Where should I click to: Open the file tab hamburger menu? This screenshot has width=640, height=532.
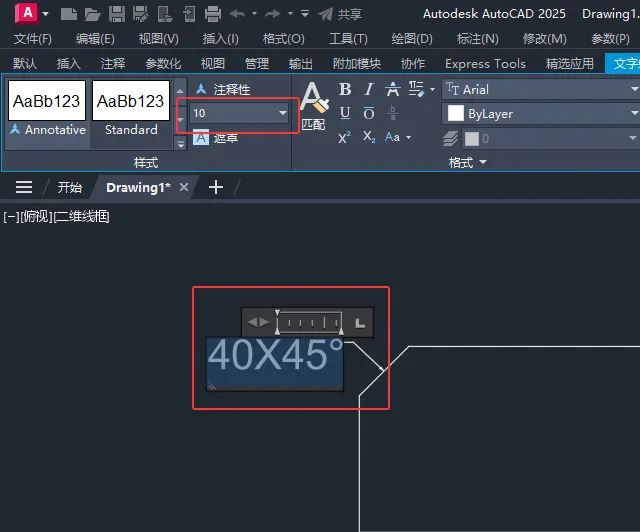pyautogui.click(x=24, y=187)
